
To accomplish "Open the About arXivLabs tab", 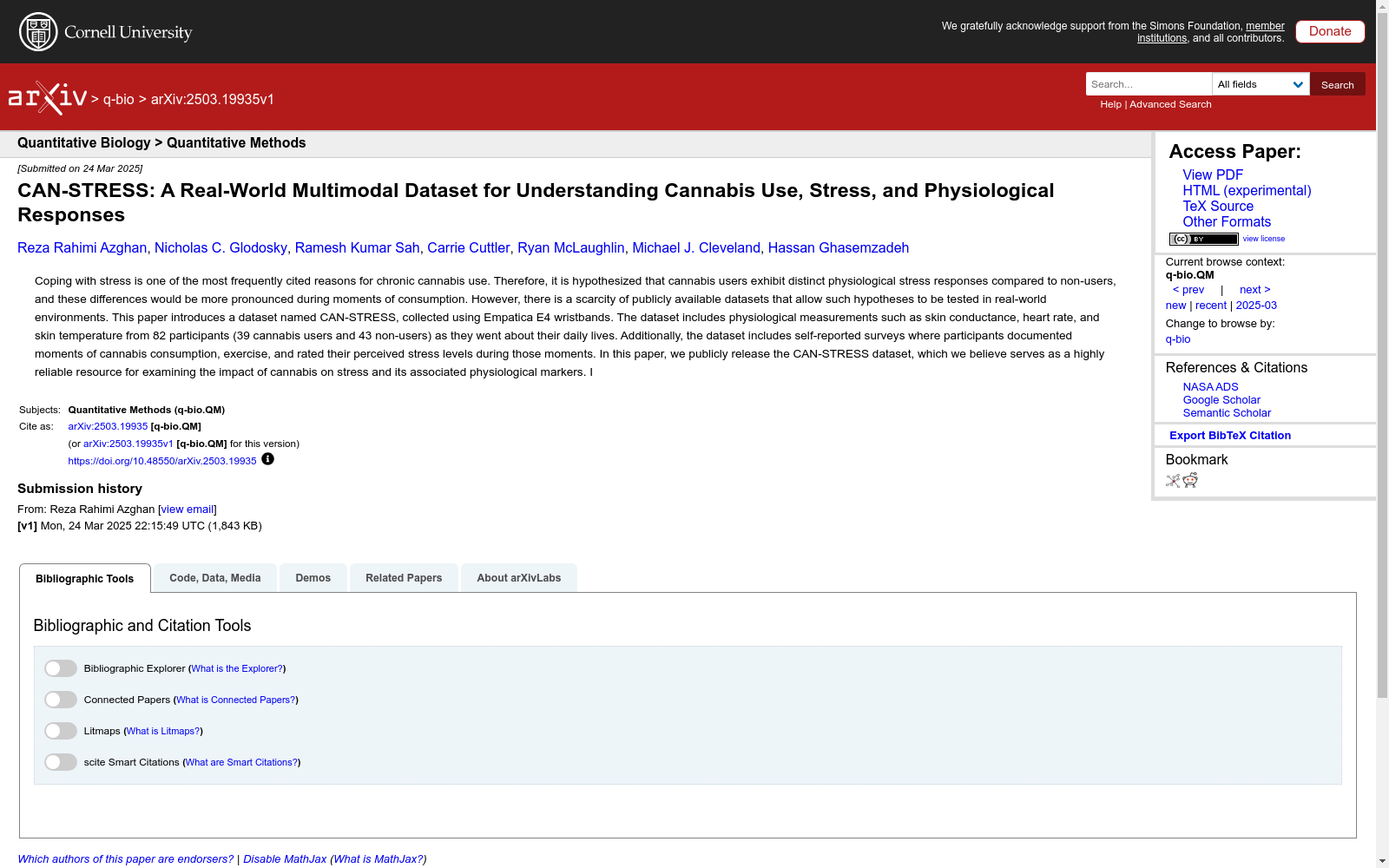I will (519, 578).
